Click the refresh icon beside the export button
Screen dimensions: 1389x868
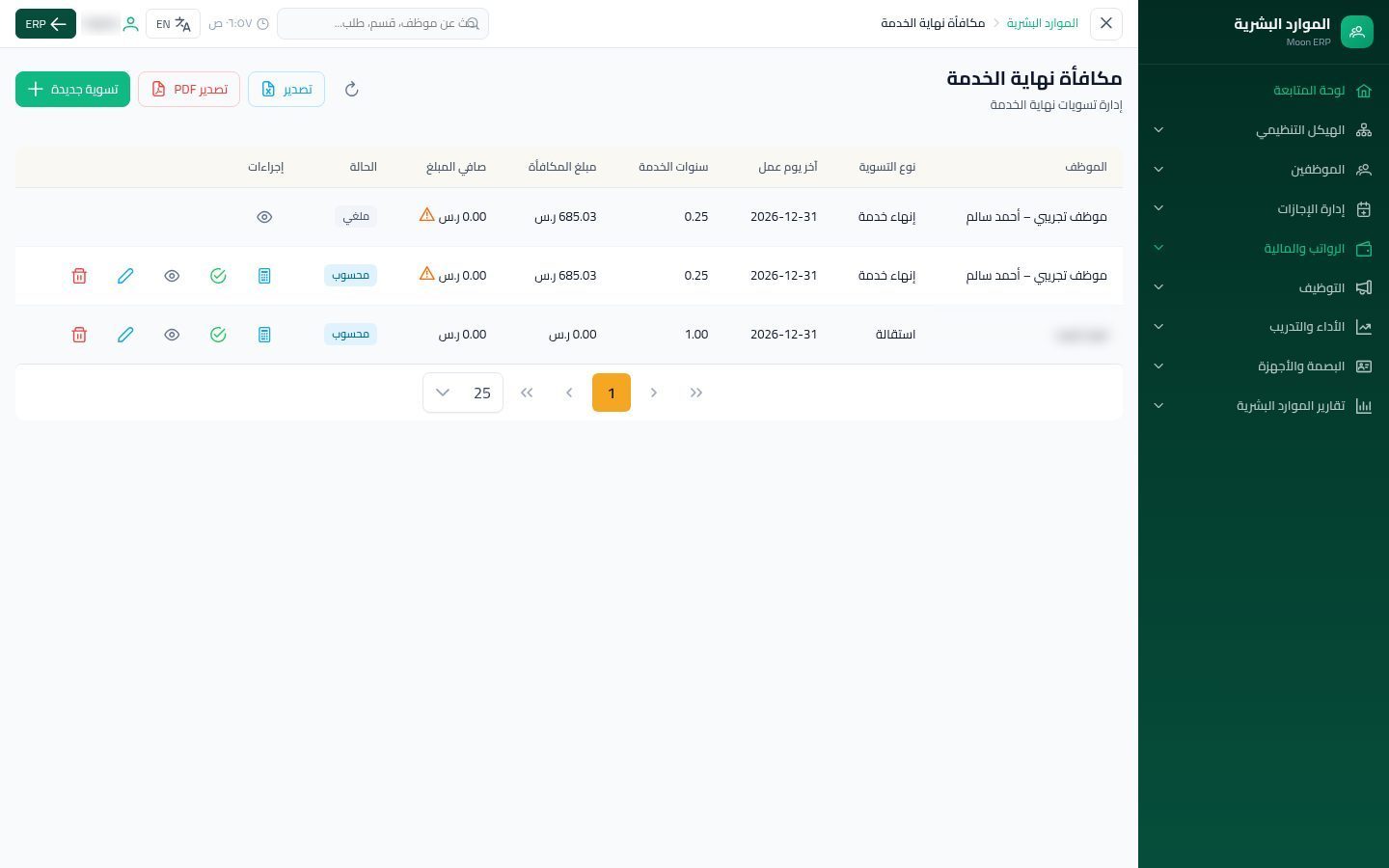tap(352, 89)
